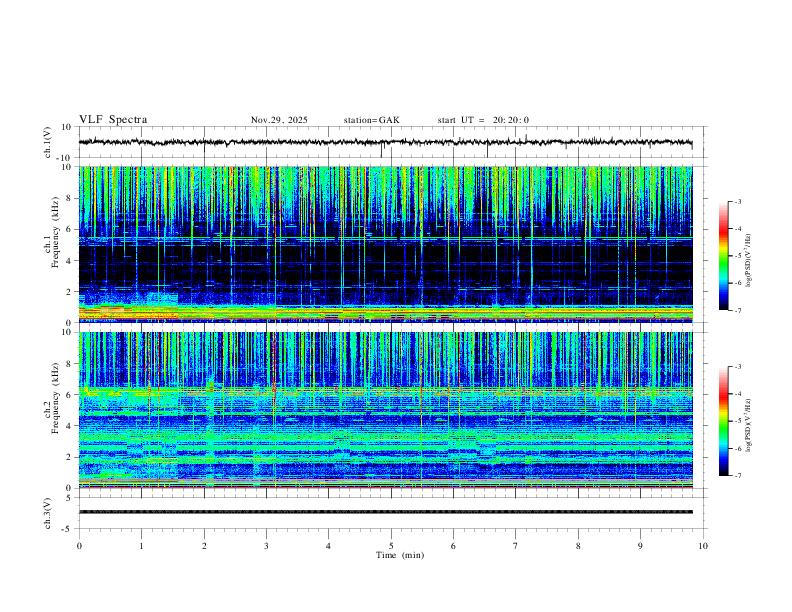Viewport: 792px width, 612px height.
Task: Click the ch.3 voltage trace band
Action: point(385,512)
